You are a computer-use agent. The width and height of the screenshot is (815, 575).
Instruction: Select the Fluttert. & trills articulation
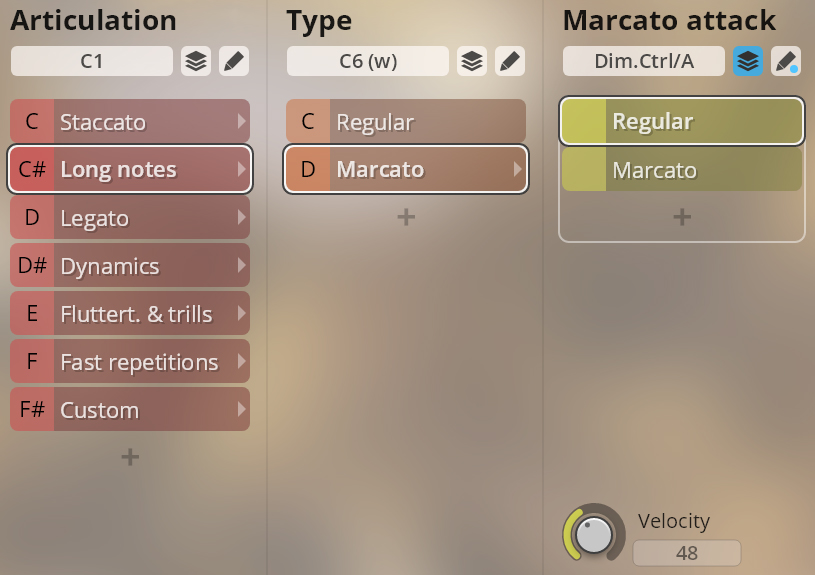click(135, 314)
